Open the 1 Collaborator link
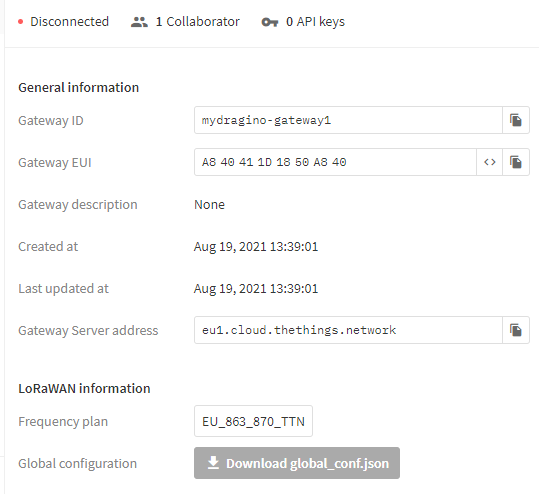 click(x=185, y=22)
